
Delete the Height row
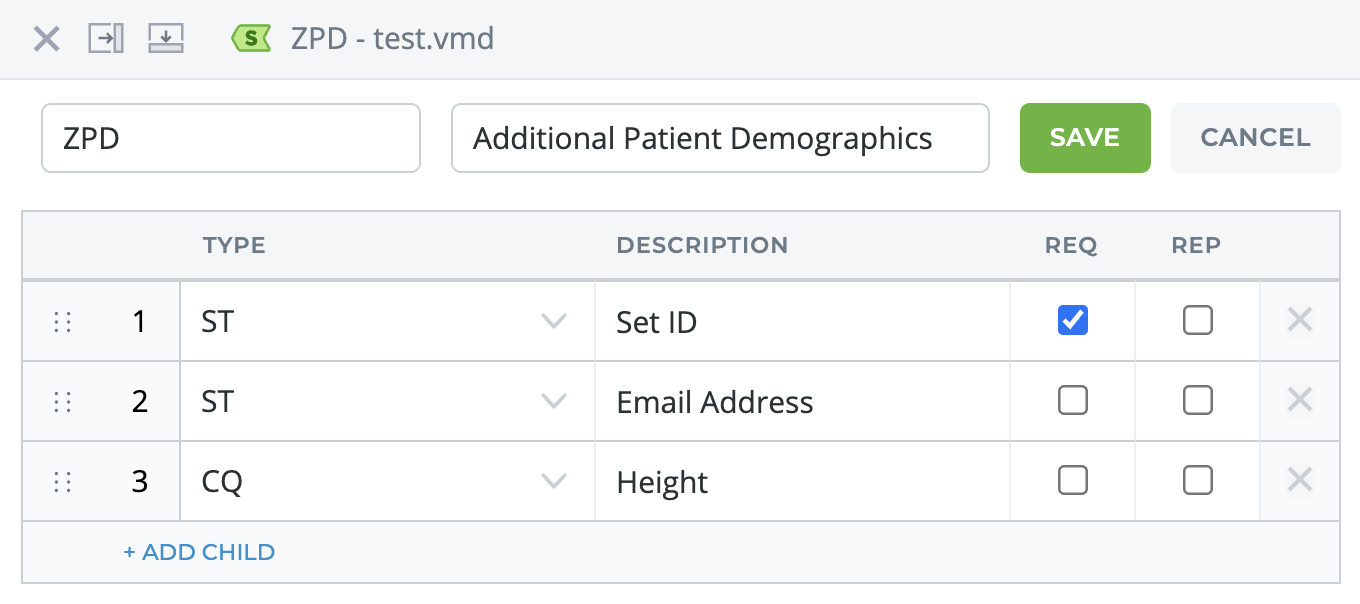tap(1299, 480)
